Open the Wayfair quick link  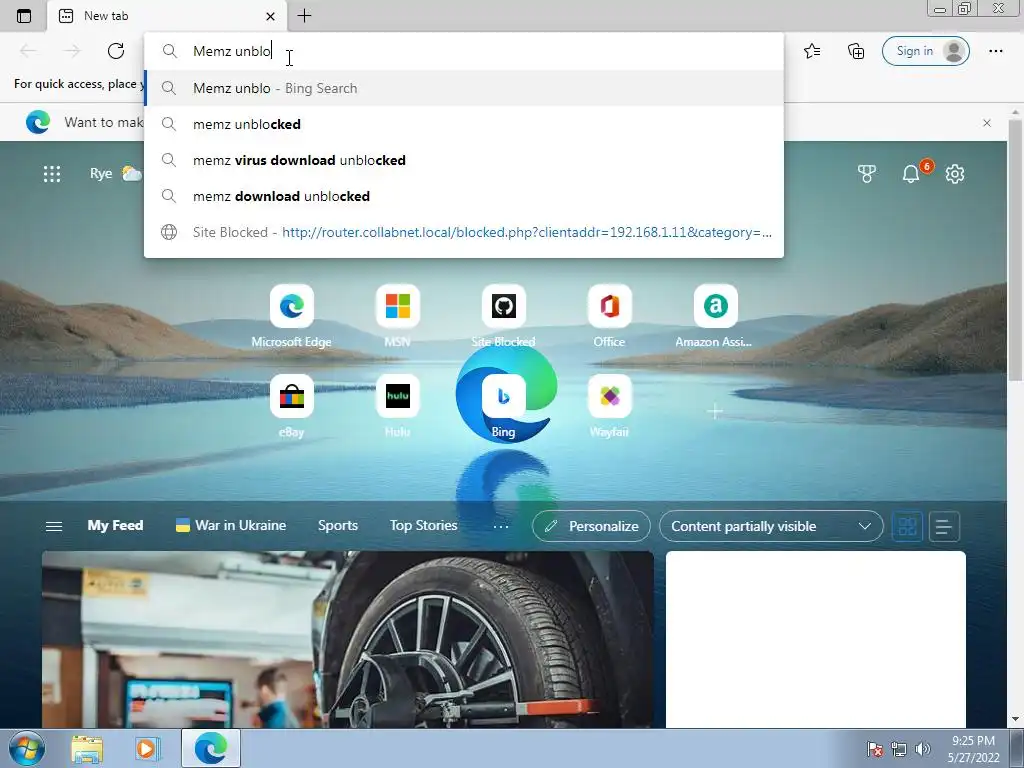point(609,406)
